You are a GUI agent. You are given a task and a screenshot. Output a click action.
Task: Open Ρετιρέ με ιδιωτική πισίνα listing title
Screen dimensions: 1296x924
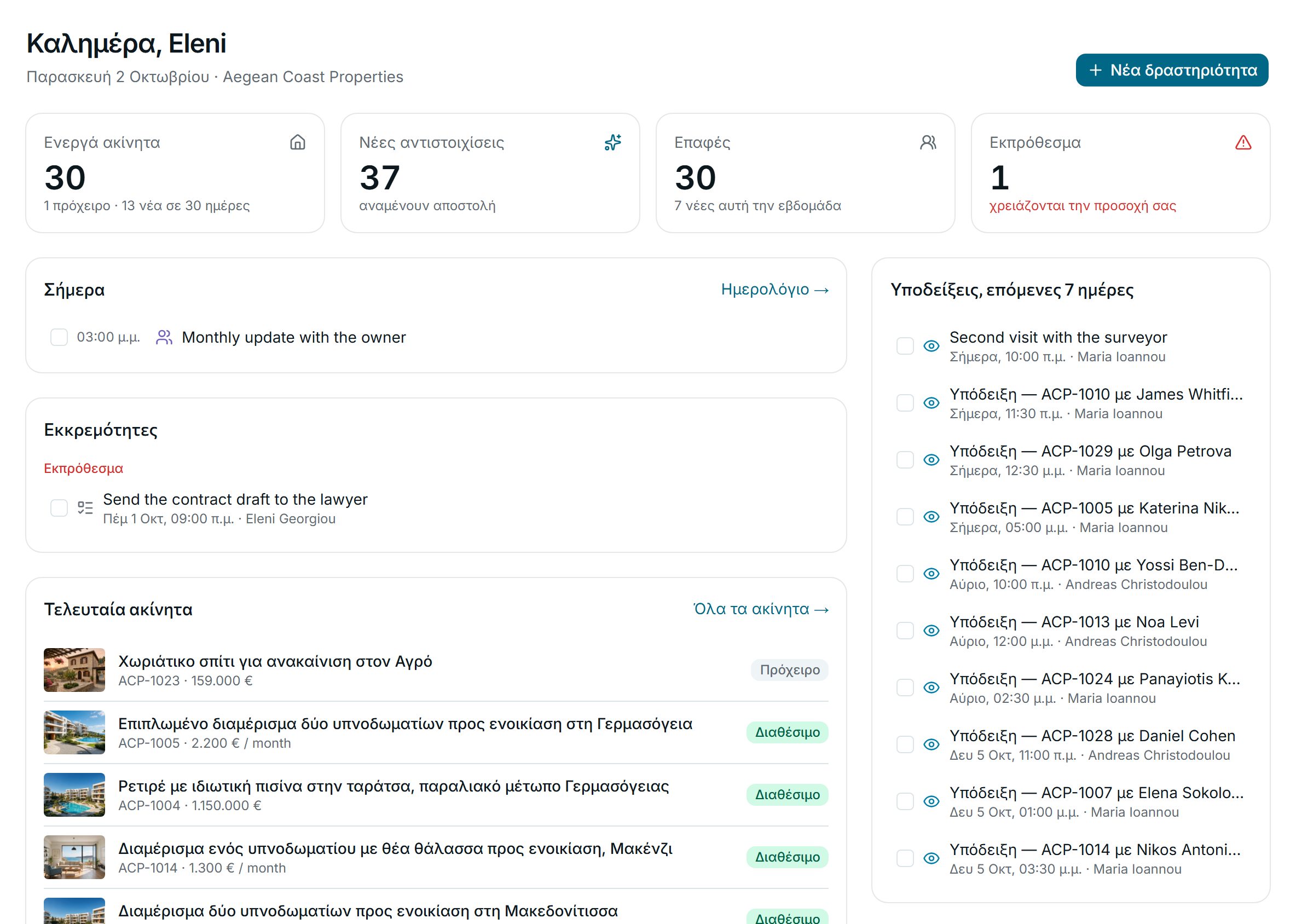coord(394,786)
